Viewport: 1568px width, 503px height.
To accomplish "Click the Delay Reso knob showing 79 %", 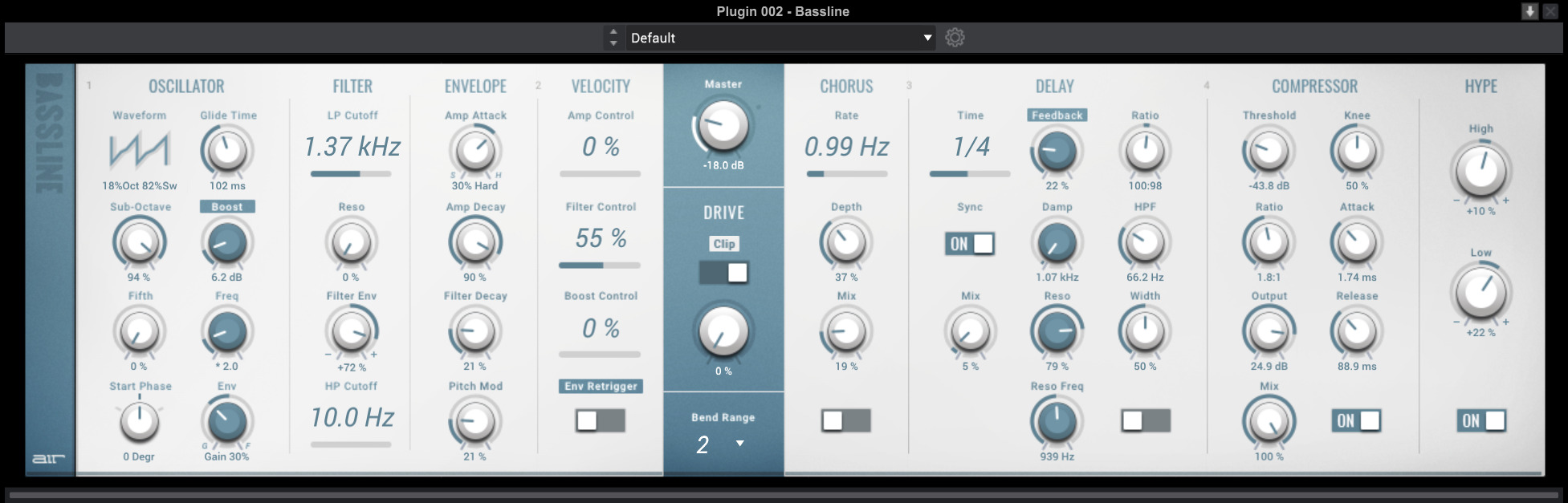I will click(x=1057, y=331).
